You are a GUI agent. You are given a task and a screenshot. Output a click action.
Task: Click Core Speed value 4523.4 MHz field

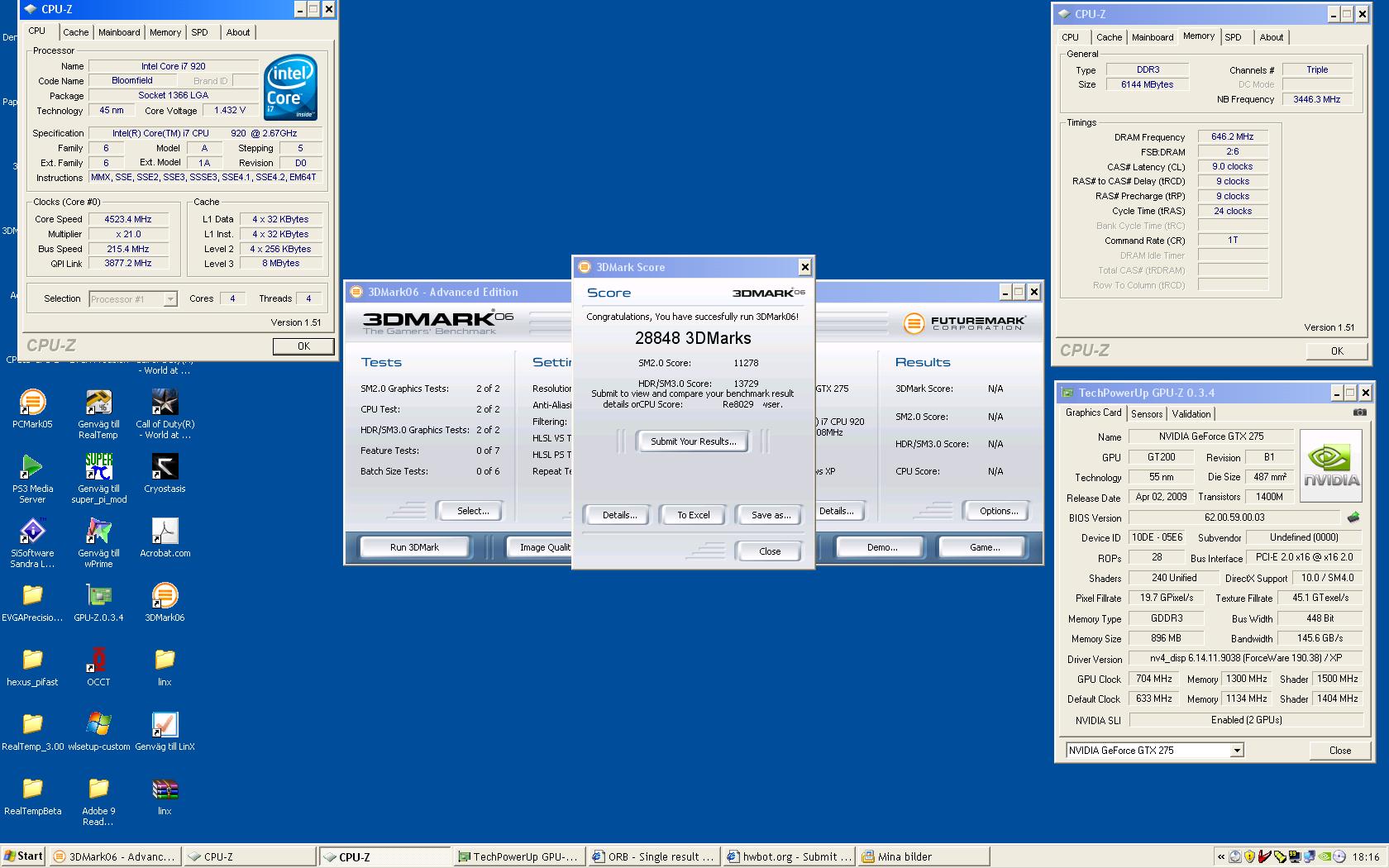click(x=128, y=219)
